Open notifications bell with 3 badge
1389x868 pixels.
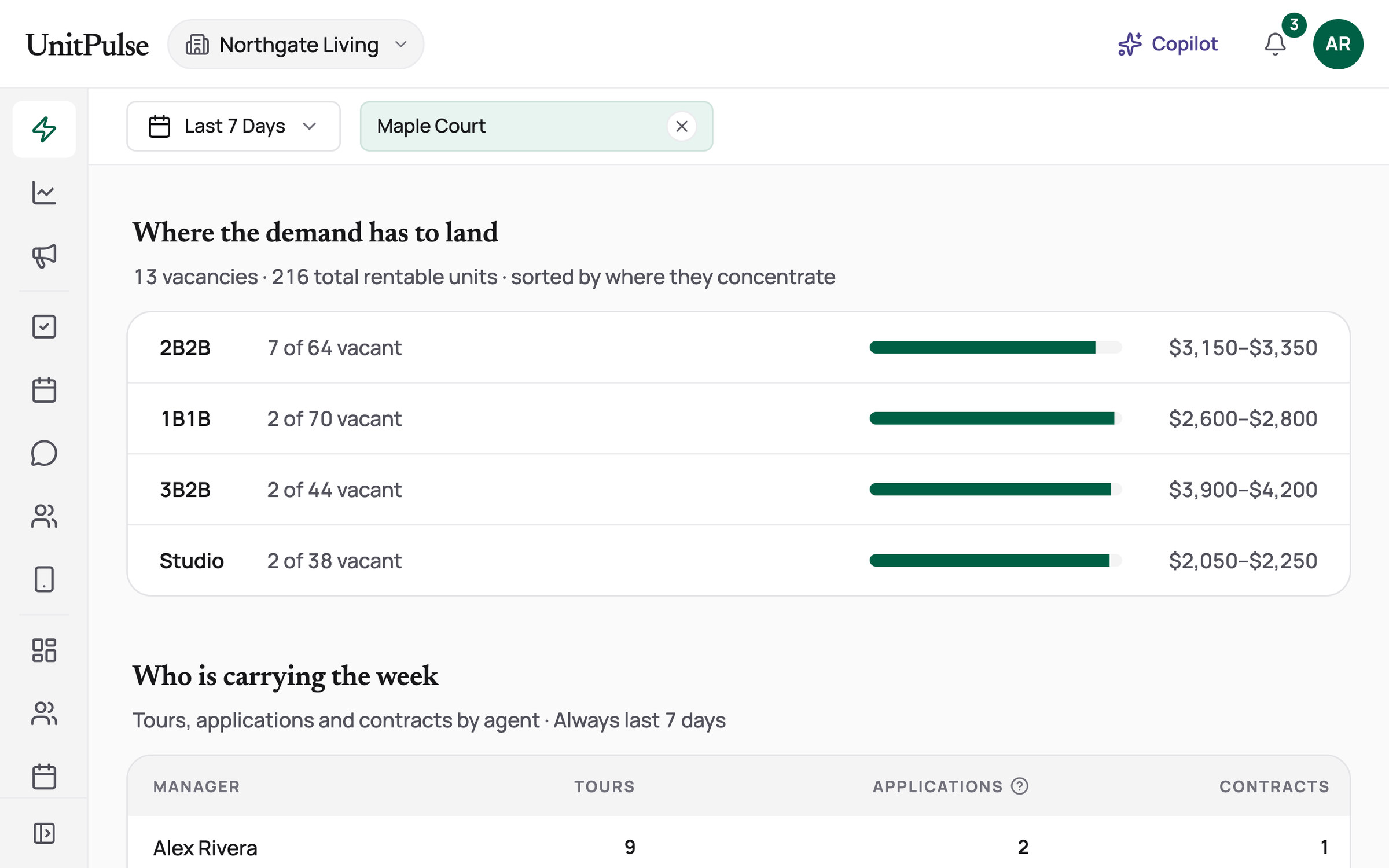pyautogui.click(x=1275, y=44)
